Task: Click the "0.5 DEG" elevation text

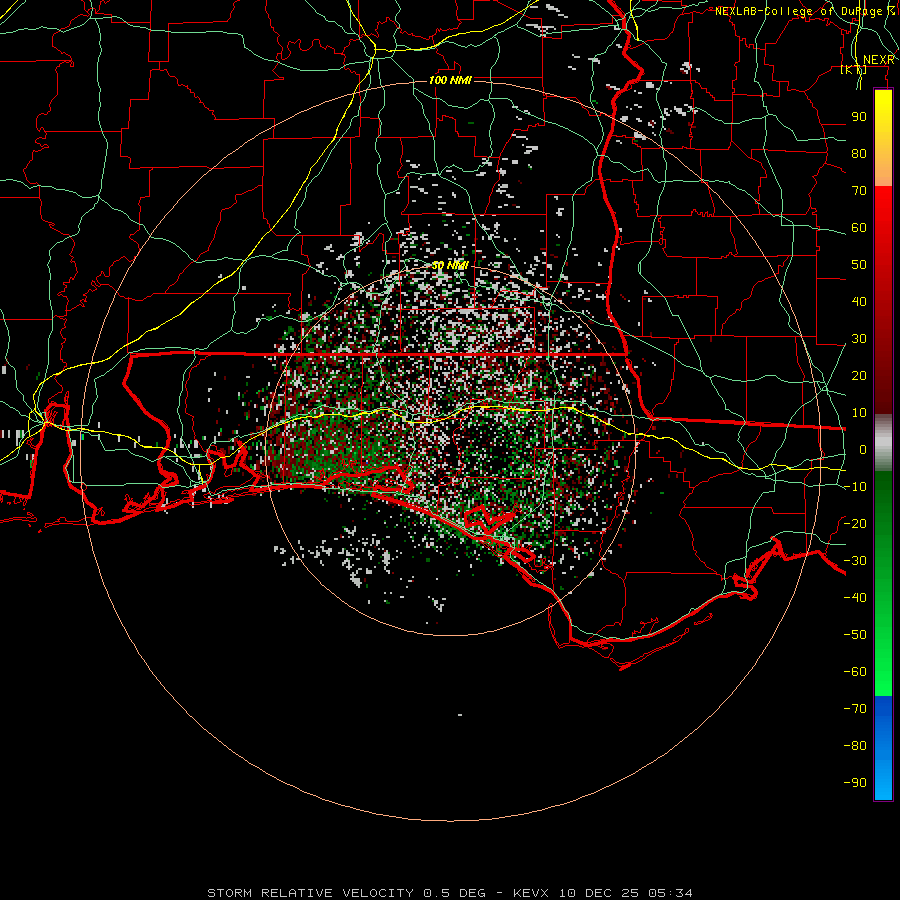Action: pos(454,893)
